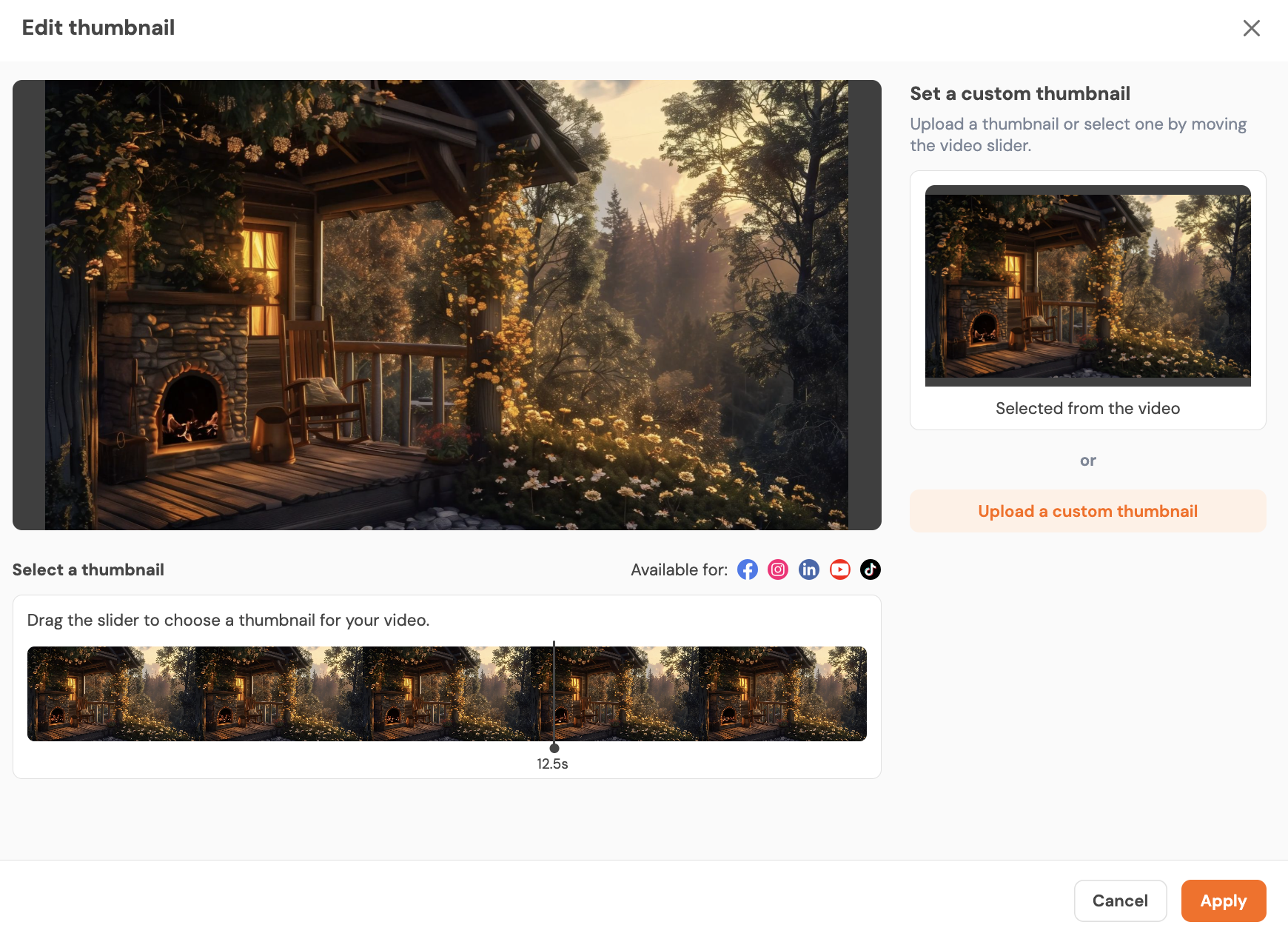The image size is (1288, 939).
Task: Select the first frame in the filmstrip
Action: [x=111, y=694]
